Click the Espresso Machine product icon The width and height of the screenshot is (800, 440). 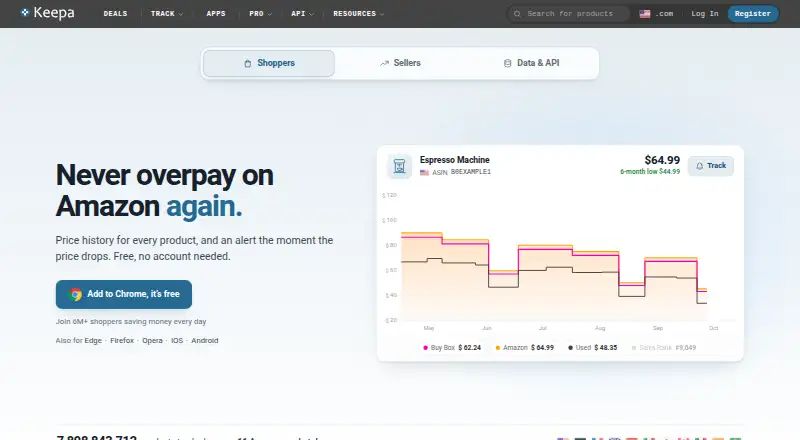(x=399, y=166)
